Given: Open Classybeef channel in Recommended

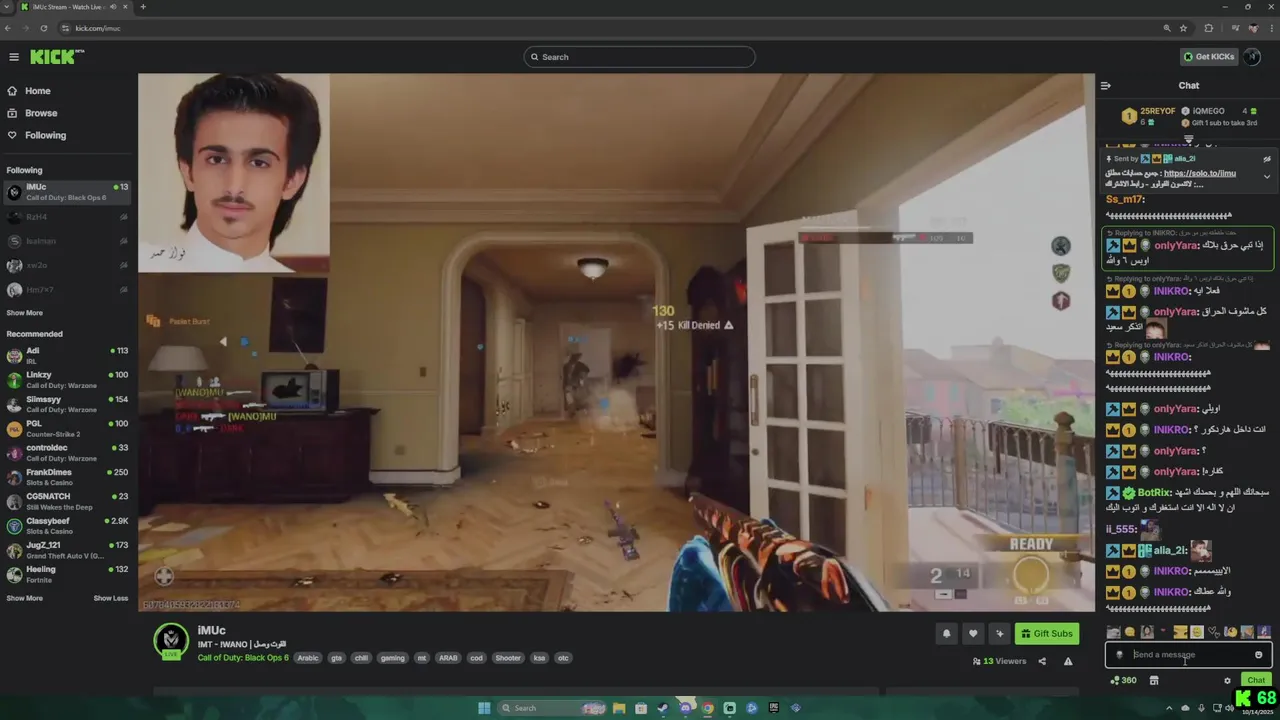Looking at the screenshot, I should click(x=68, y=525).
